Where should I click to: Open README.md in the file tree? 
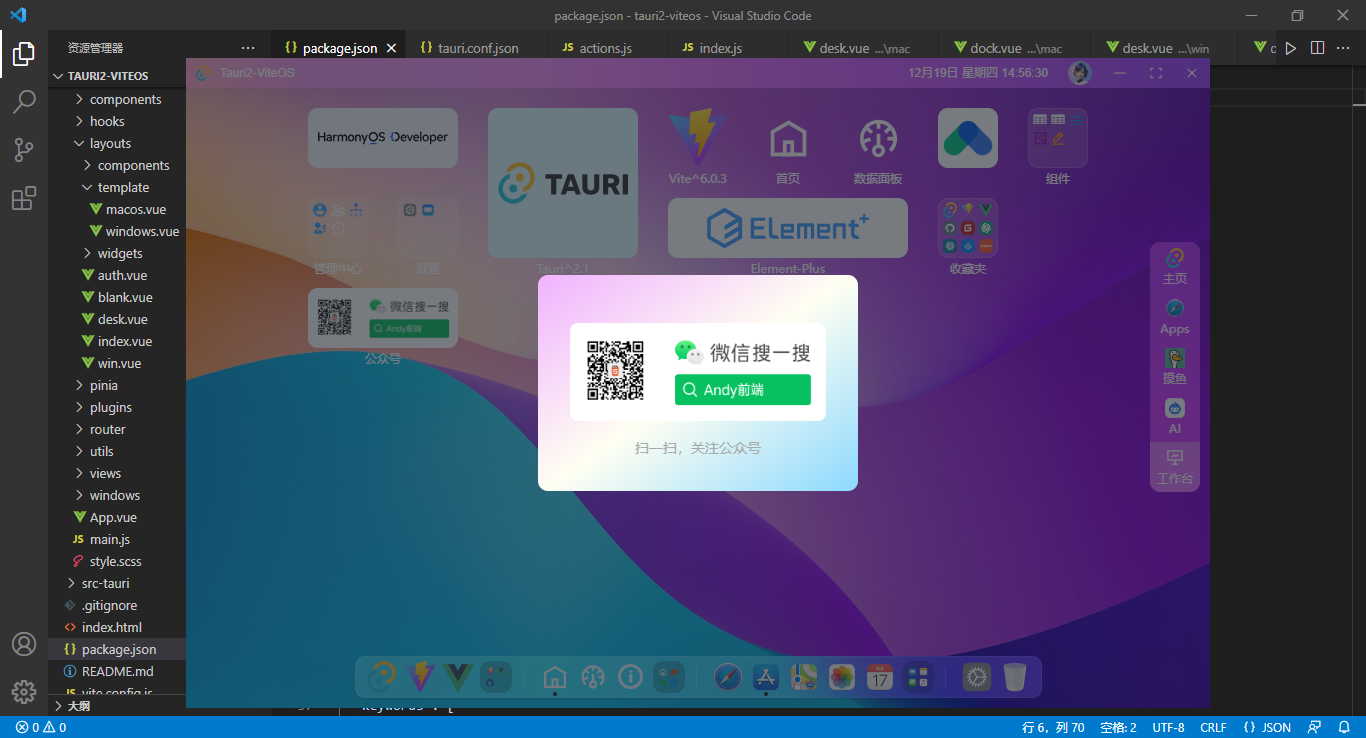click(118, 671)
